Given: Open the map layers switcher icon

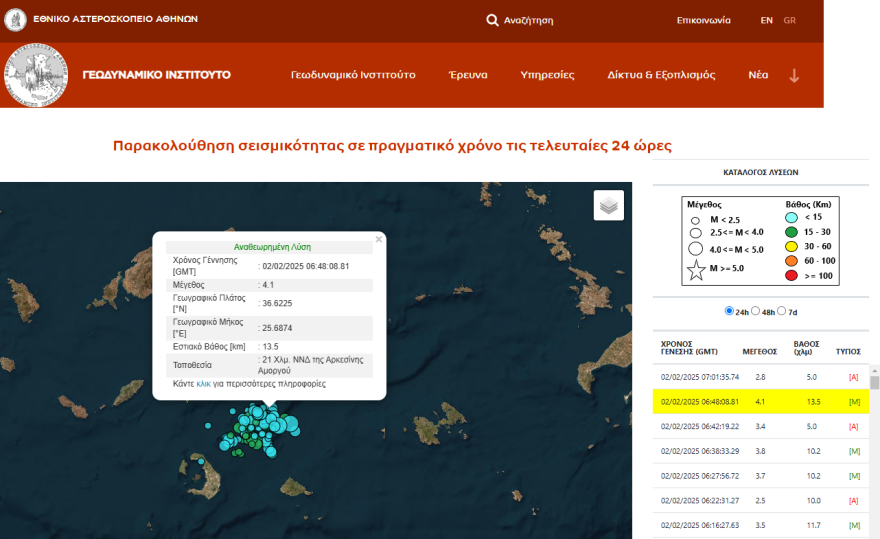Looking at the screenshot, I should click(608, 205).
